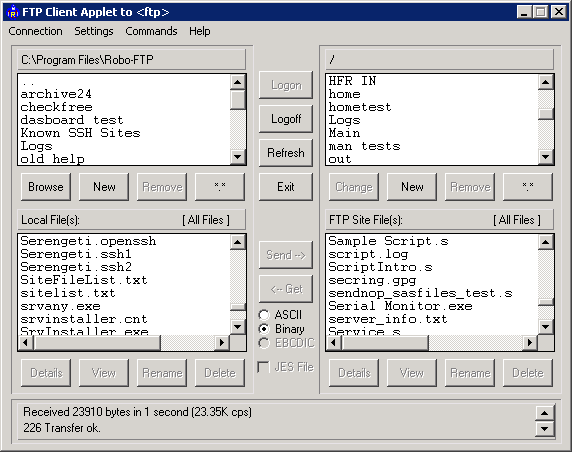
Task: Click down arrow of FTP directory list scrollbar
Action: [x=546, y=157]
